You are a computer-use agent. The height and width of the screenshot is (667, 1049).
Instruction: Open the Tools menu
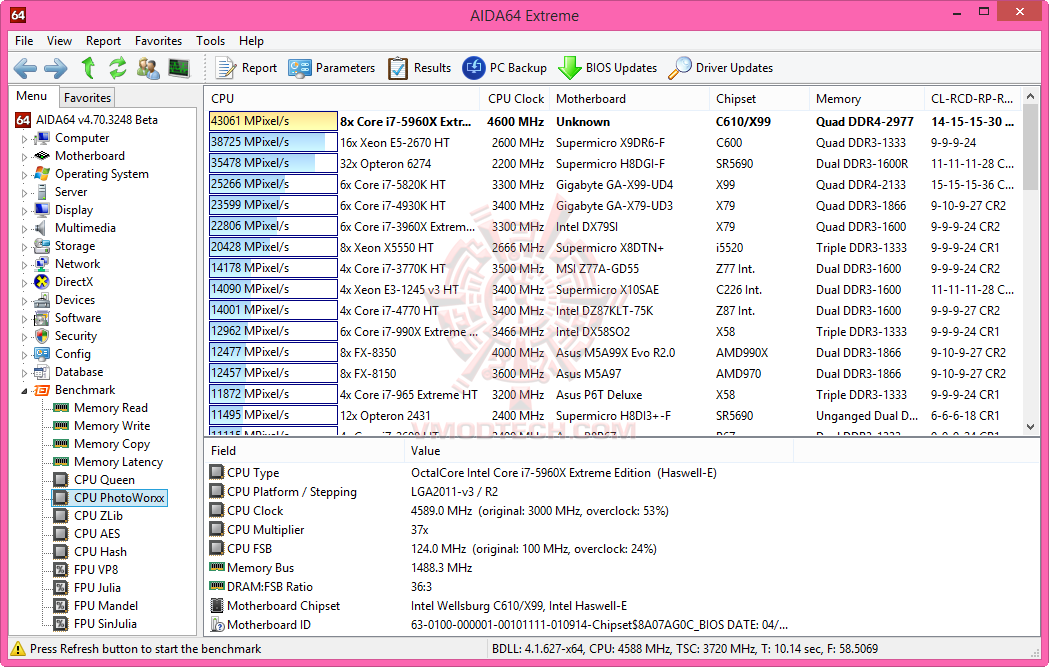point(210,41)
